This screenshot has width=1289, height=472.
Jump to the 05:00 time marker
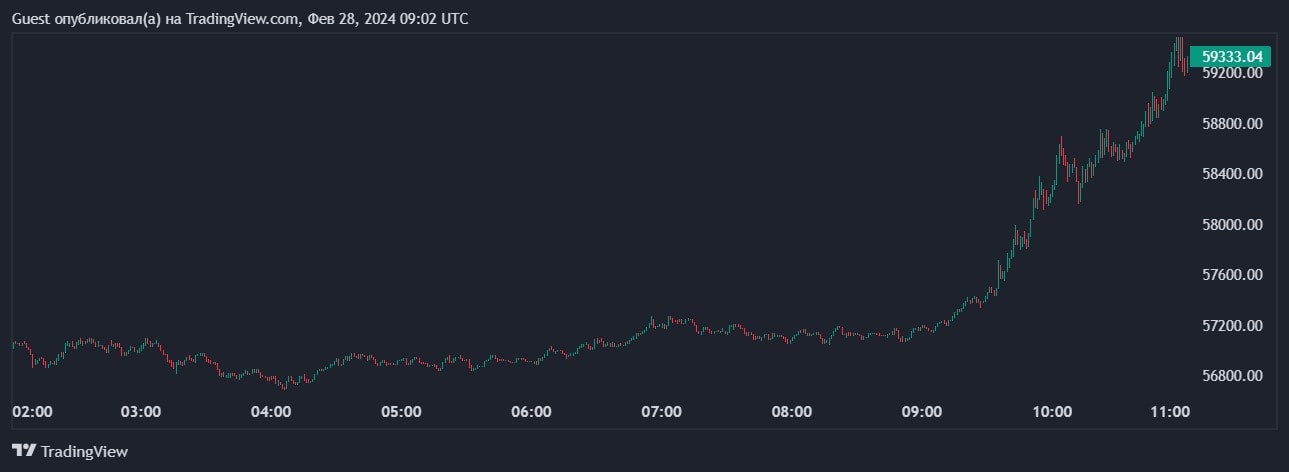(x=401, y=411)
